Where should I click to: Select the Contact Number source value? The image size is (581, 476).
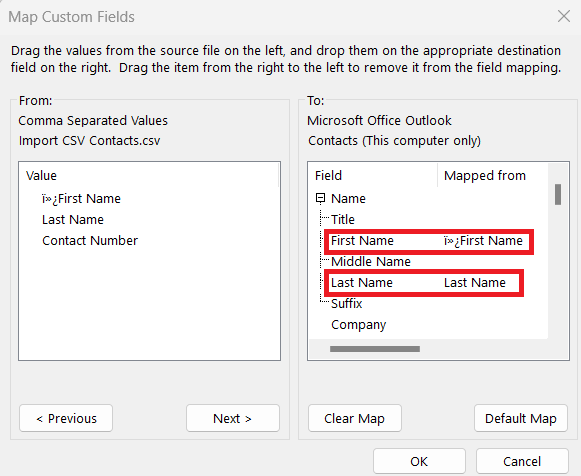[90, 241]
